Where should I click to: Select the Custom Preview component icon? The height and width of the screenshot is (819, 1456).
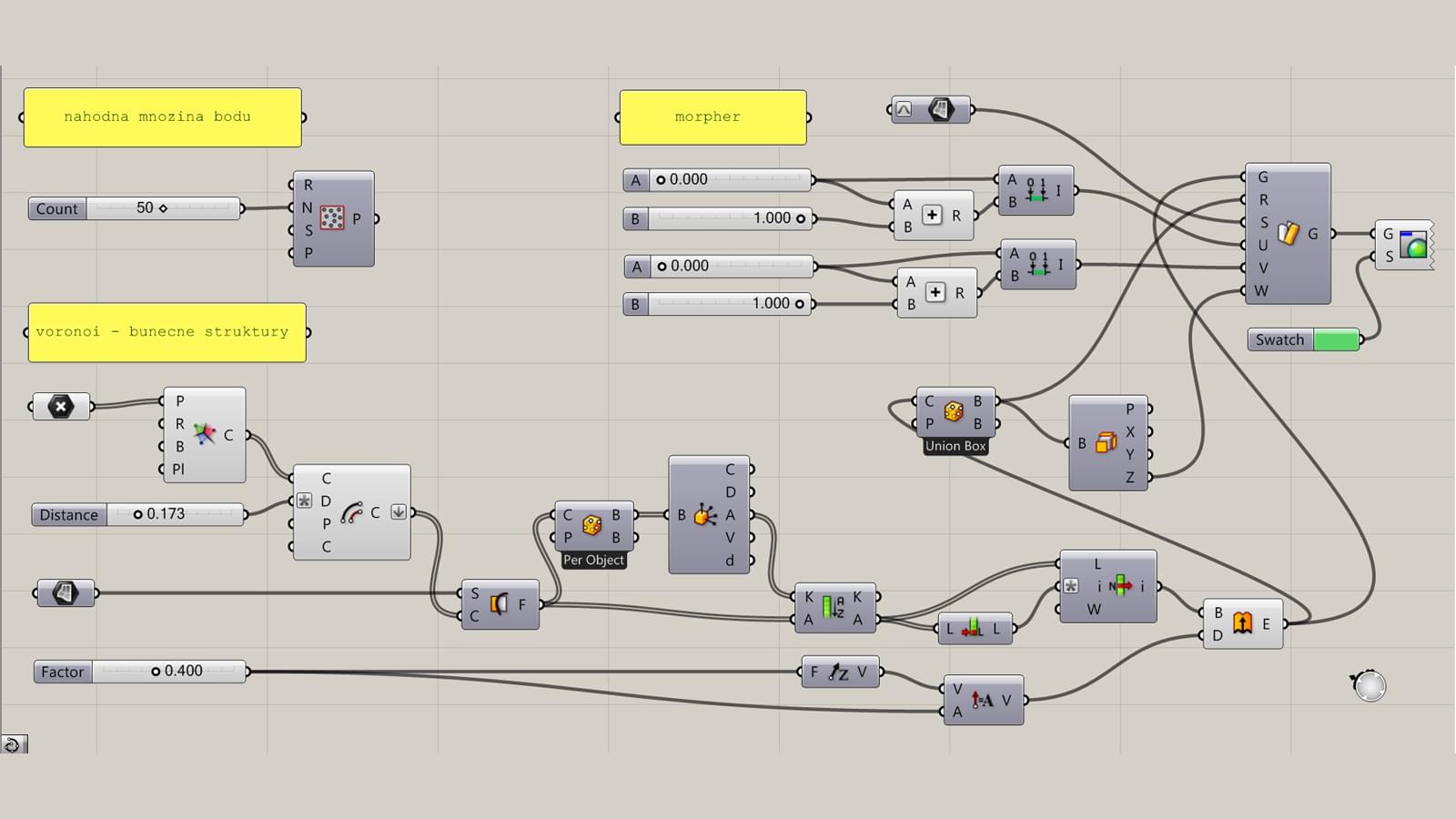(x=1413, y=245)
